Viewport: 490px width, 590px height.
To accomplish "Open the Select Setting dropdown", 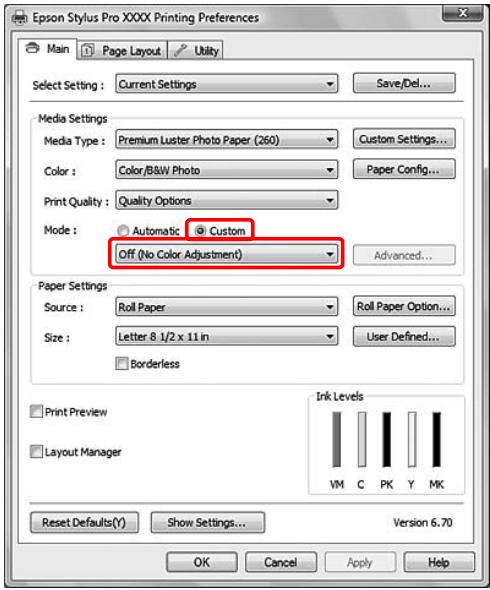I will tap(227, 84).
